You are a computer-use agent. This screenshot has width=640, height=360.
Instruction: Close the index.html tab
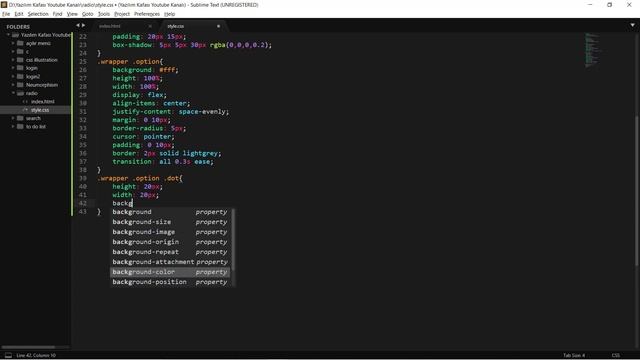(150, 26)
